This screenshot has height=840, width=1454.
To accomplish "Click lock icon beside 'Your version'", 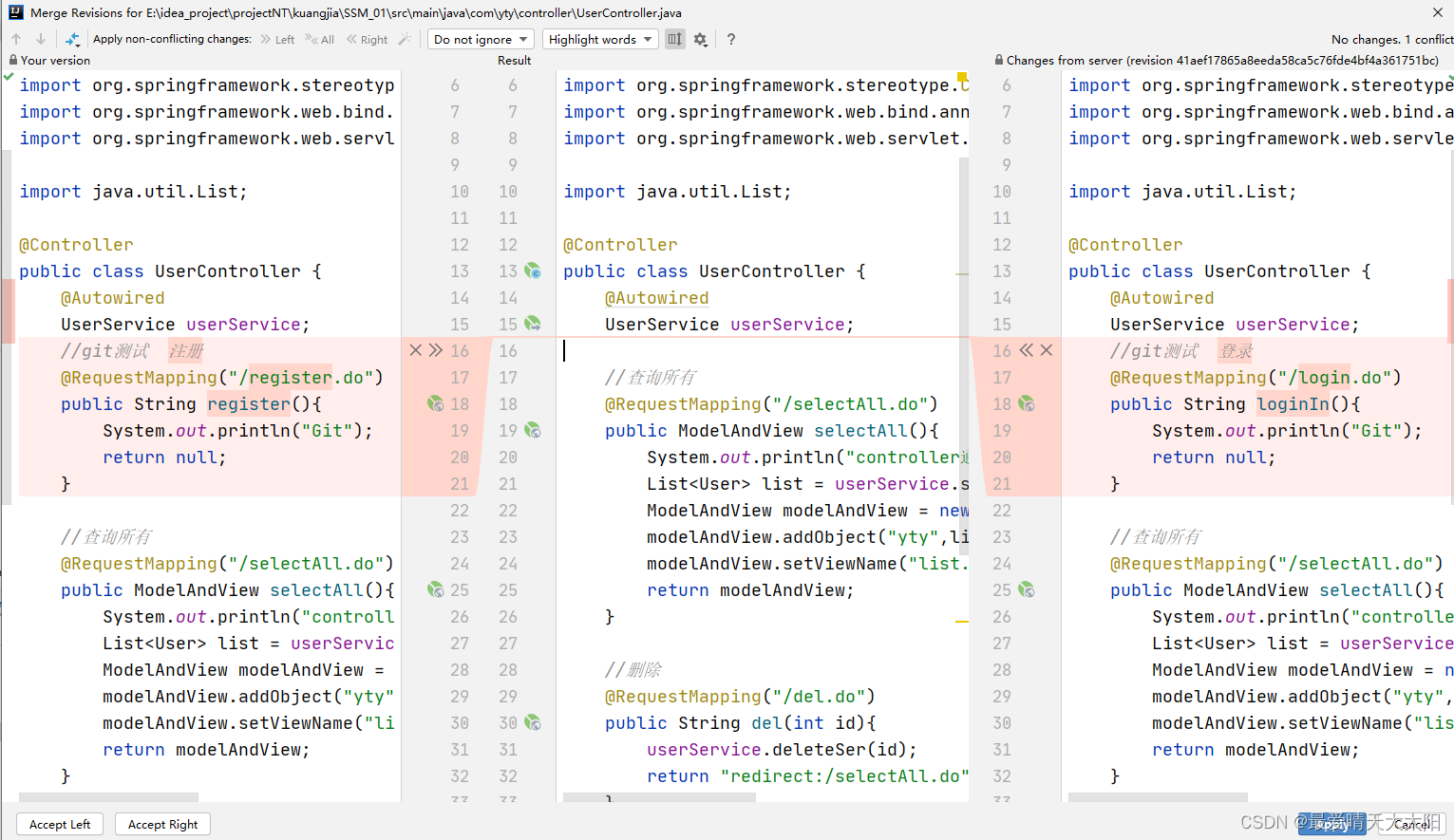I will [x=13, y=60].
